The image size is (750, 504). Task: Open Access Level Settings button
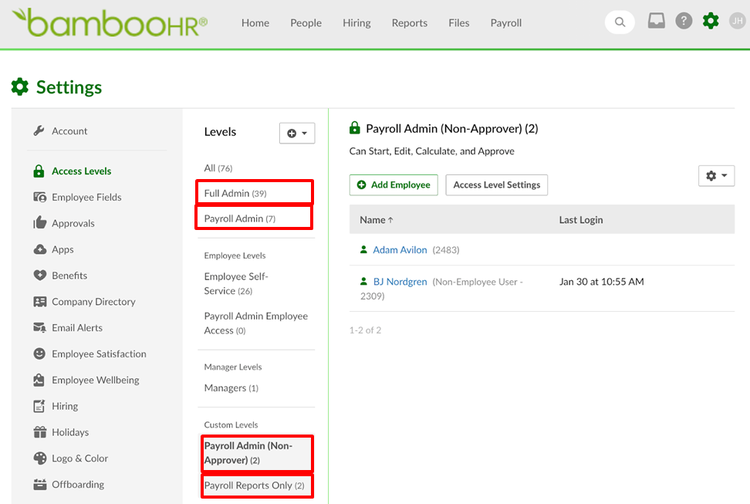point(496,185)
